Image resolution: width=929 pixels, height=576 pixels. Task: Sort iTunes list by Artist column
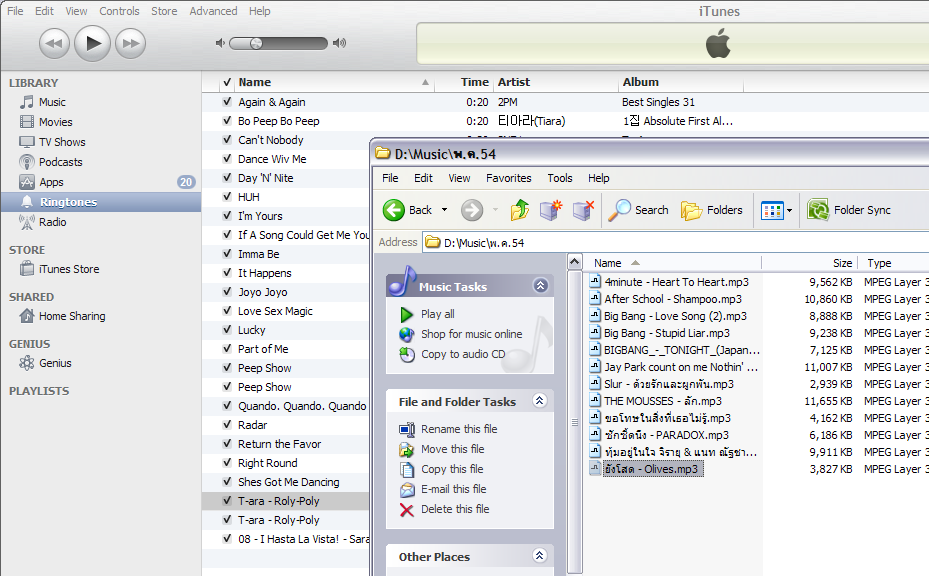[x=556, y=82]
